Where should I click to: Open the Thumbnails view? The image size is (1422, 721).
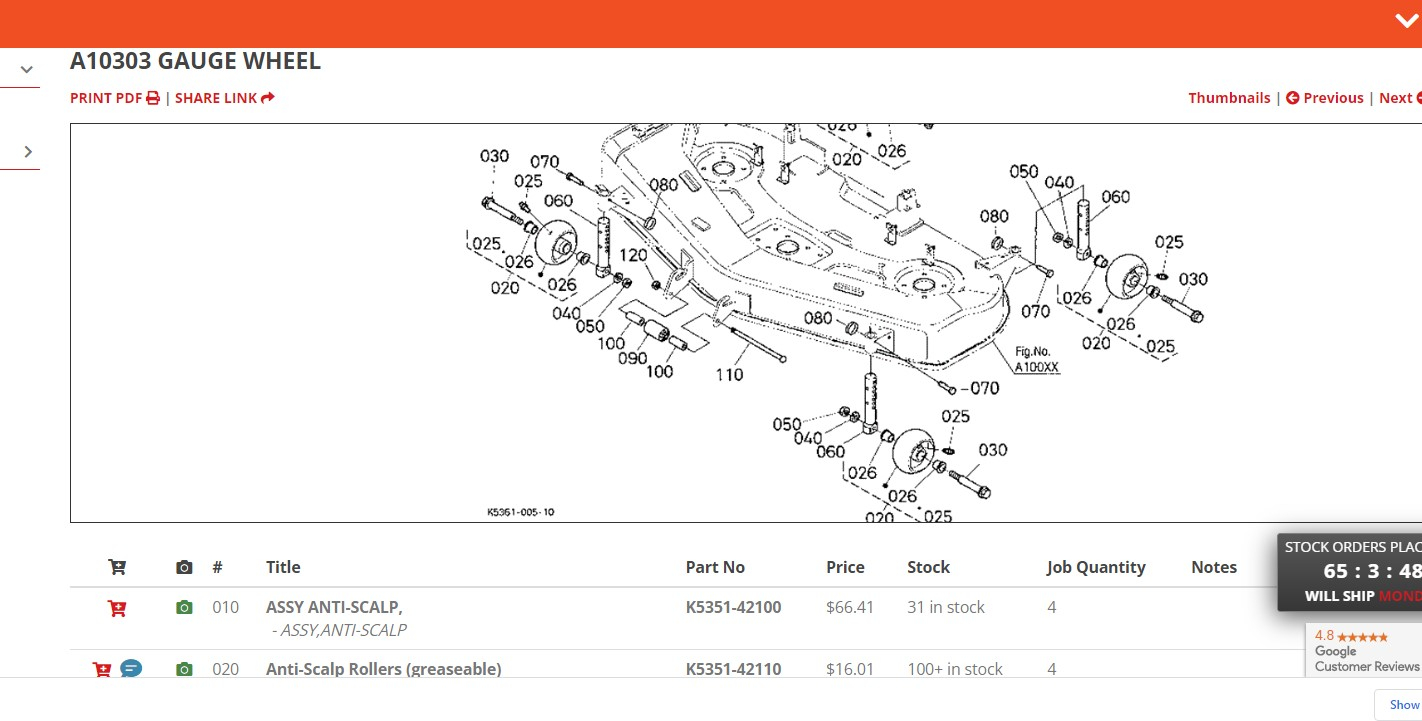pyautogui.click(x=1229, y=98)
